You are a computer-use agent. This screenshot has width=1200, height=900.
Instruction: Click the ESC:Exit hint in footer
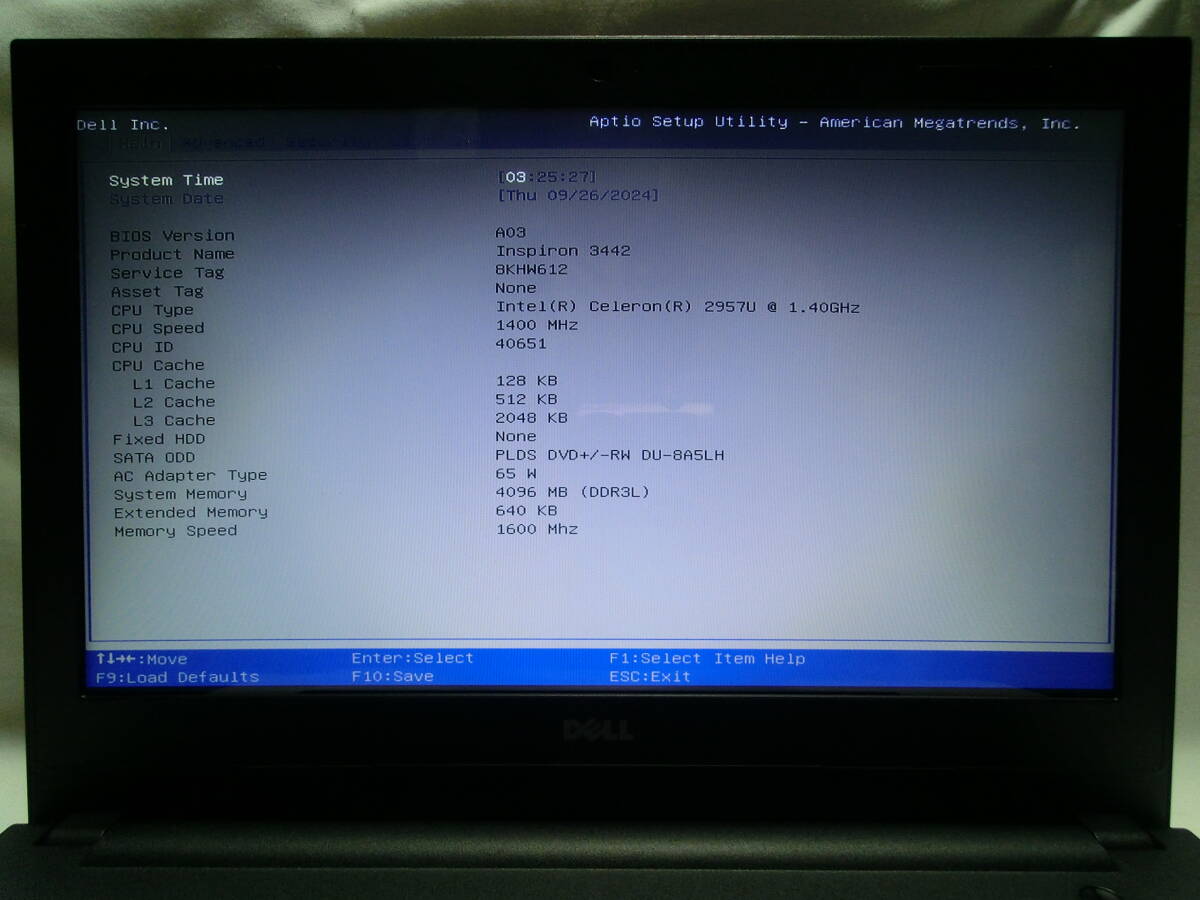[650, 677]
